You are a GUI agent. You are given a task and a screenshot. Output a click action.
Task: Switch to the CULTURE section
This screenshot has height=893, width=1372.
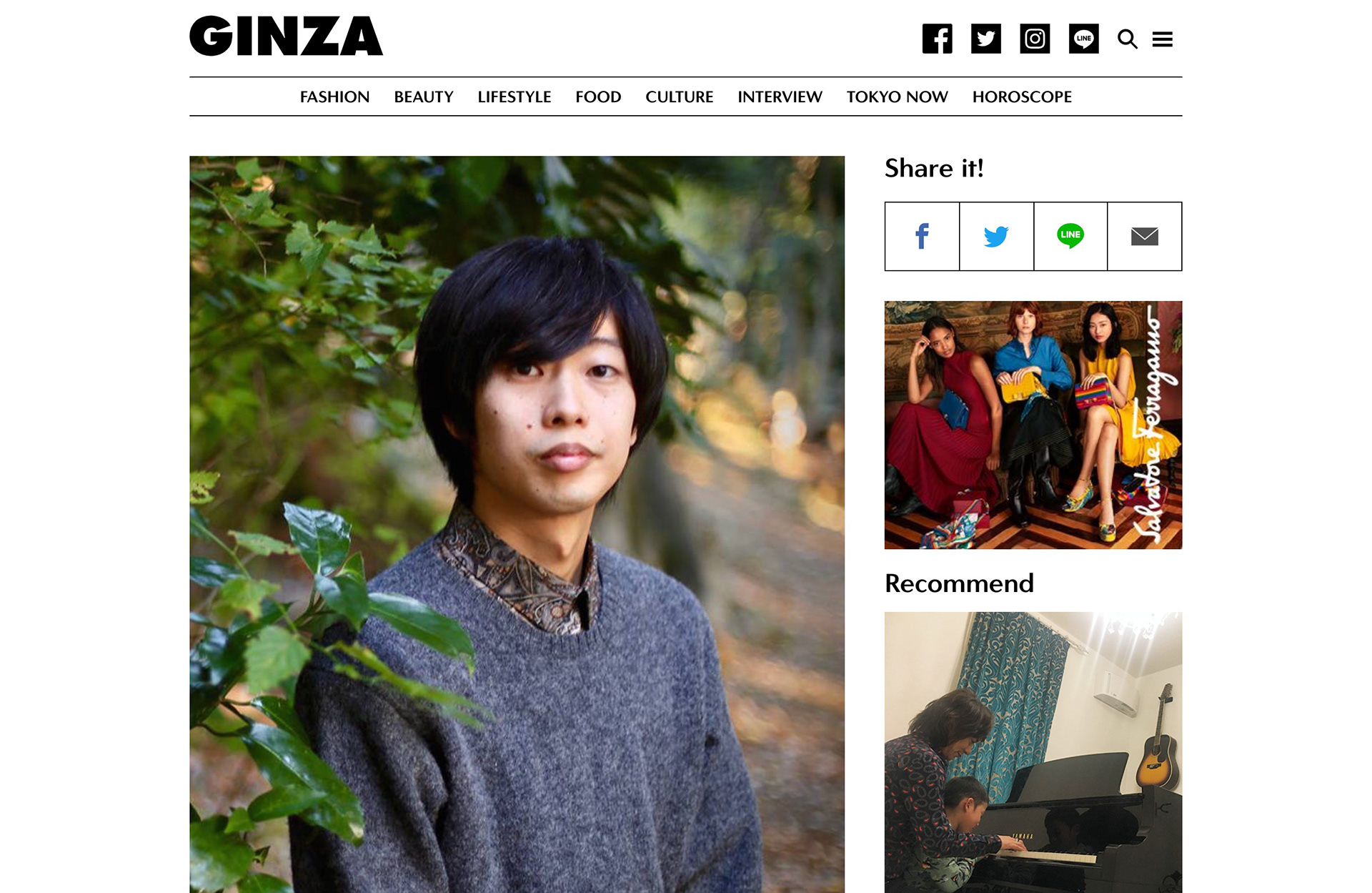click(680, 97)
